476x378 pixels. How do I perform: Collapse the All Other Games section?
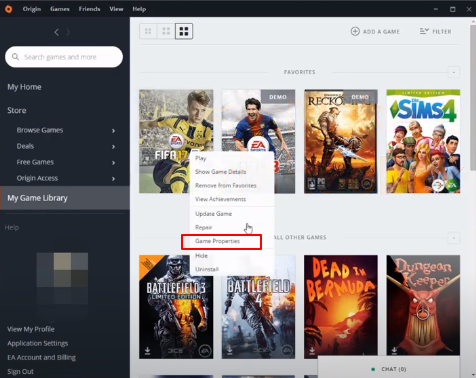tap(454, 238)
